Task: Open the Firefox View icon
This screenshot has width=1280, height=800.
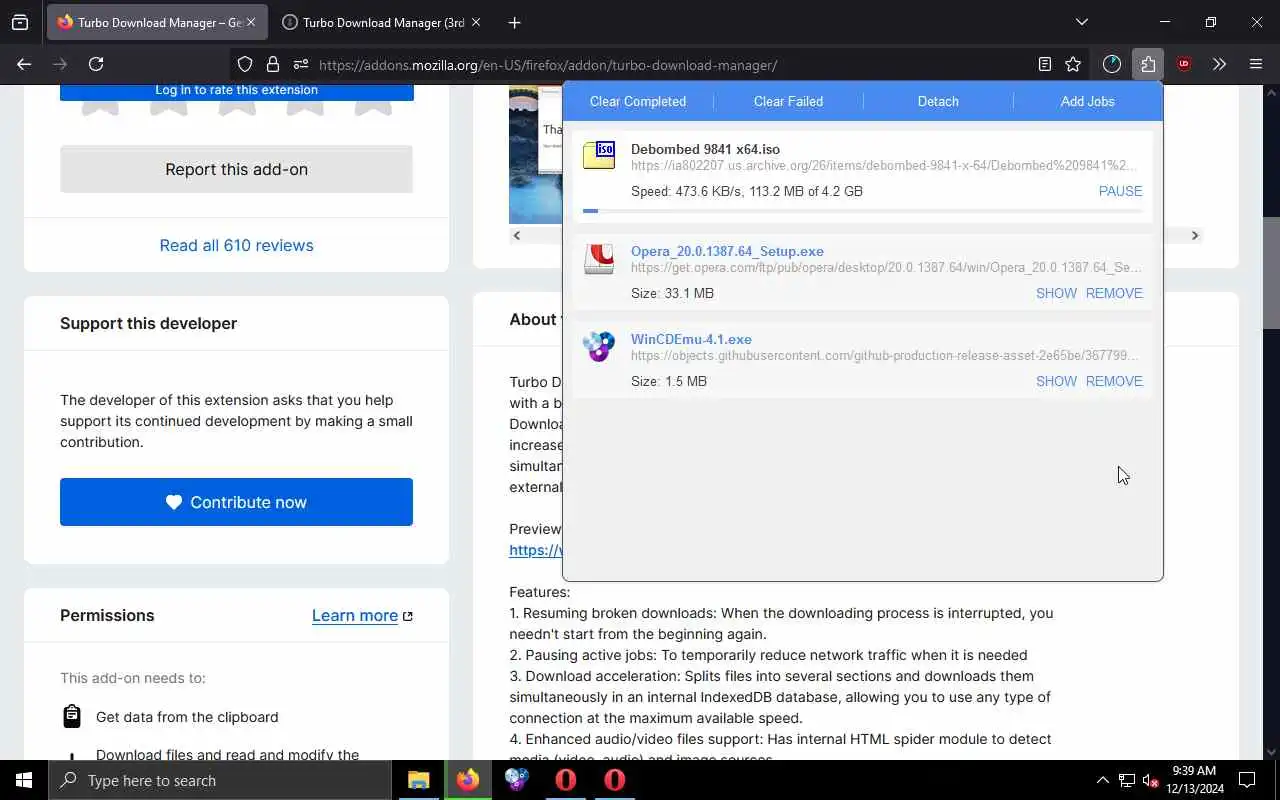Action: pos(20,22)
